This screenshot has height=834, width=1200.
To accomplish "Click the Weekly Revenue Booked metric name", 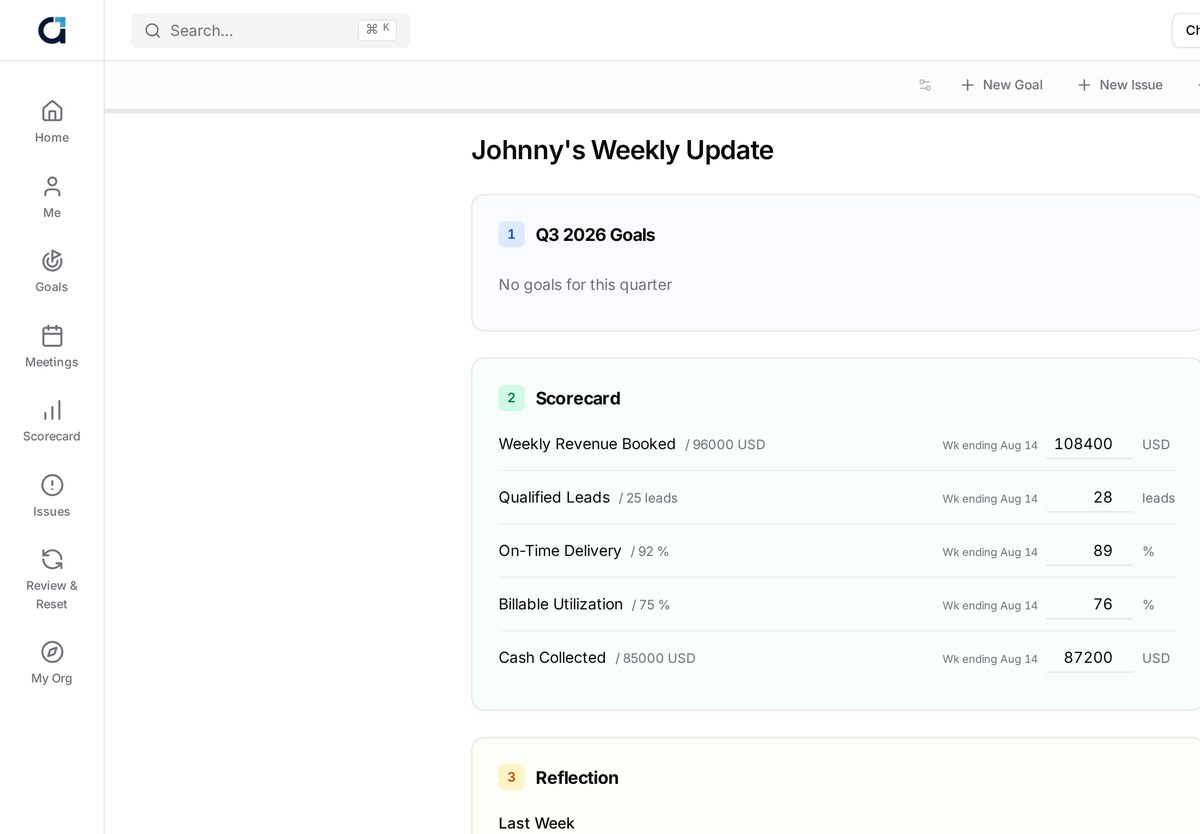I will click(587, 444).
